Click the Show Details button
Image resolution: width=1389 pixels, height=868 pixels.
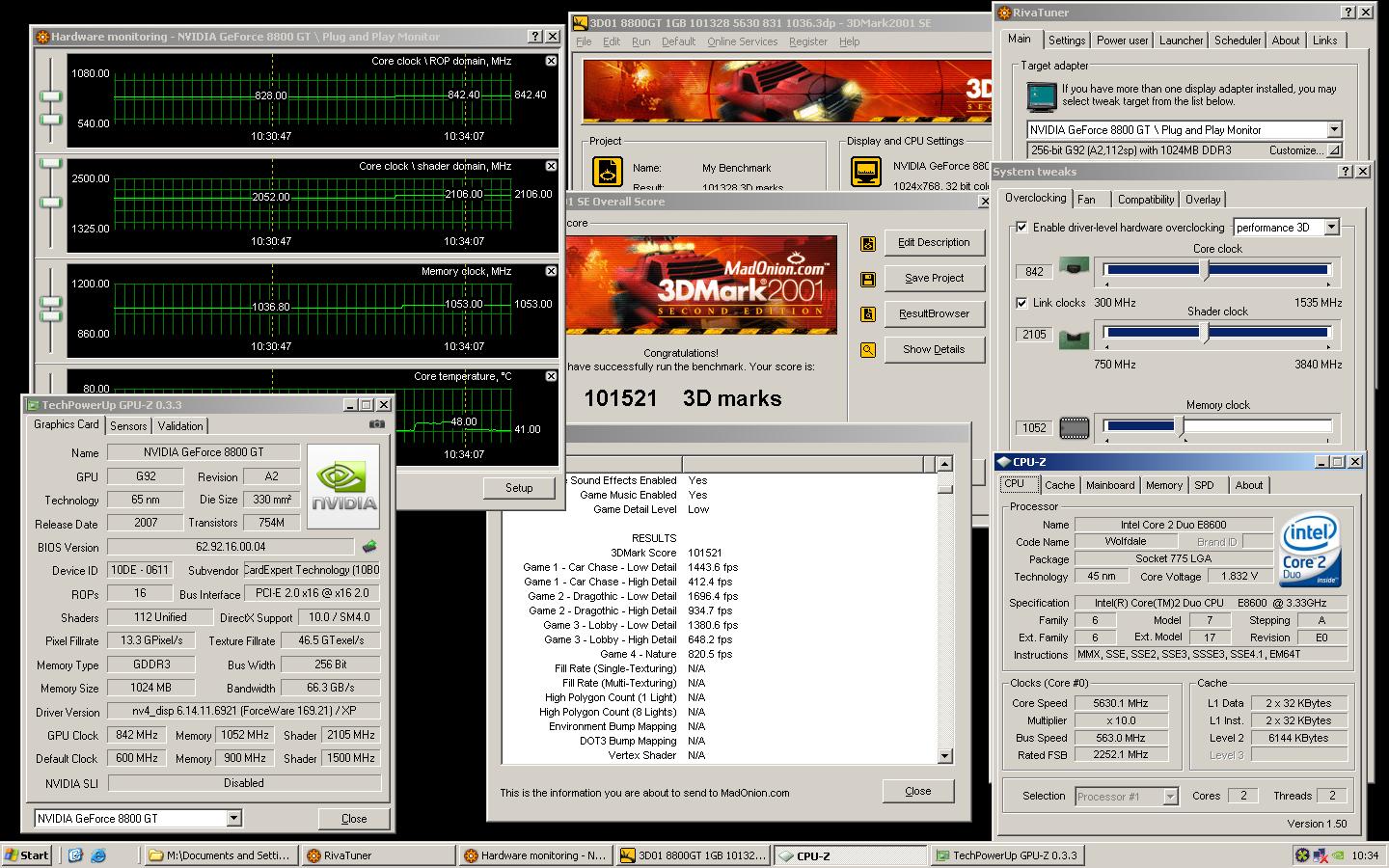pyautogui.click(x=934, y=349)
